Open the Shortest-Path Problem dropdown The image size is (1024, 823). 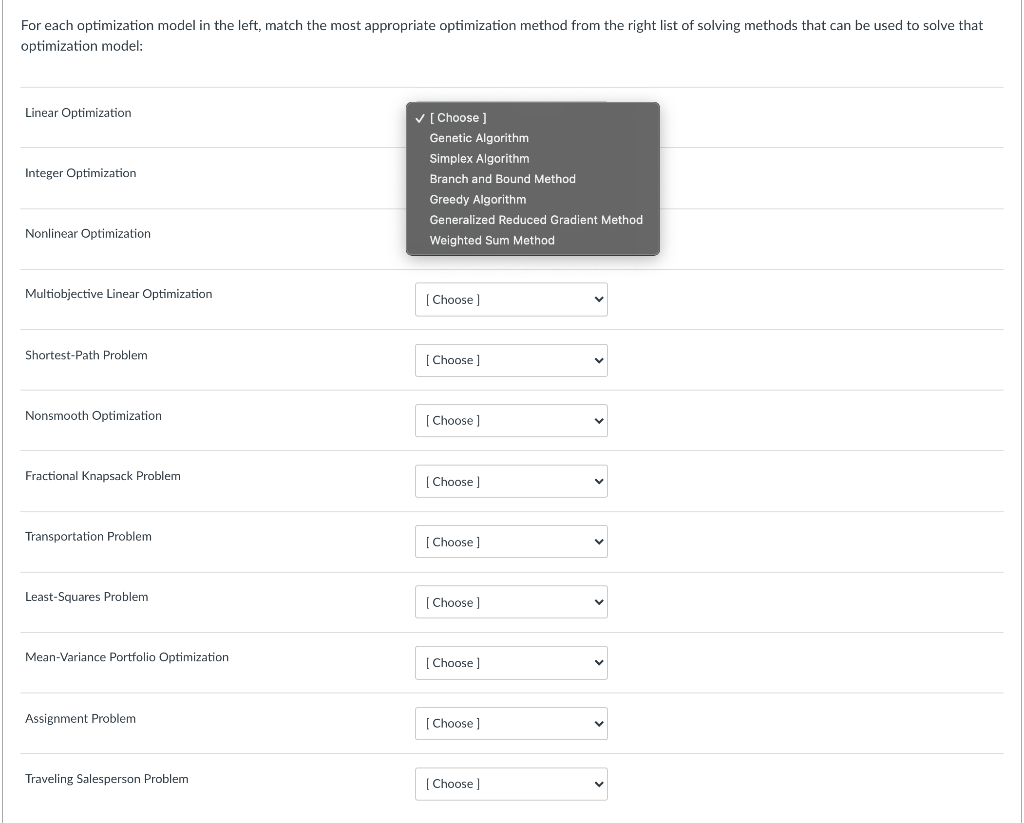click(511, 360)
